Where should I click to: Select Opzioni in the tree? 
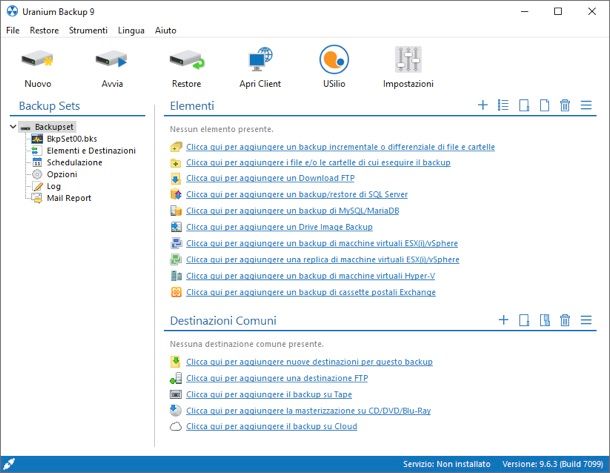tap(62, 174)
